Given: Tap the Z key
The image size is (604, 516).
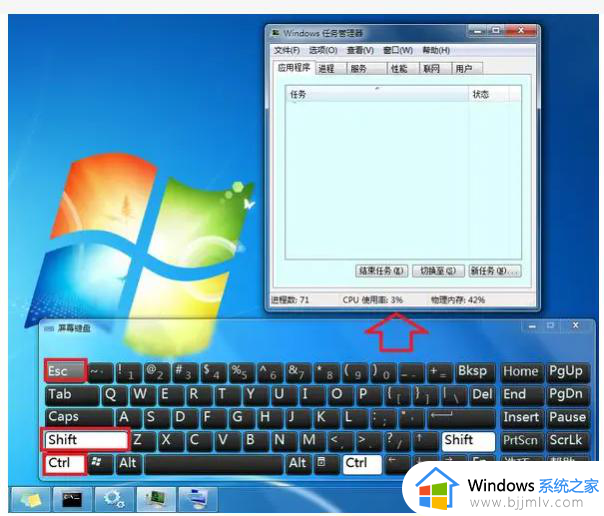Looking at the screenshot, I should point(141,441).
